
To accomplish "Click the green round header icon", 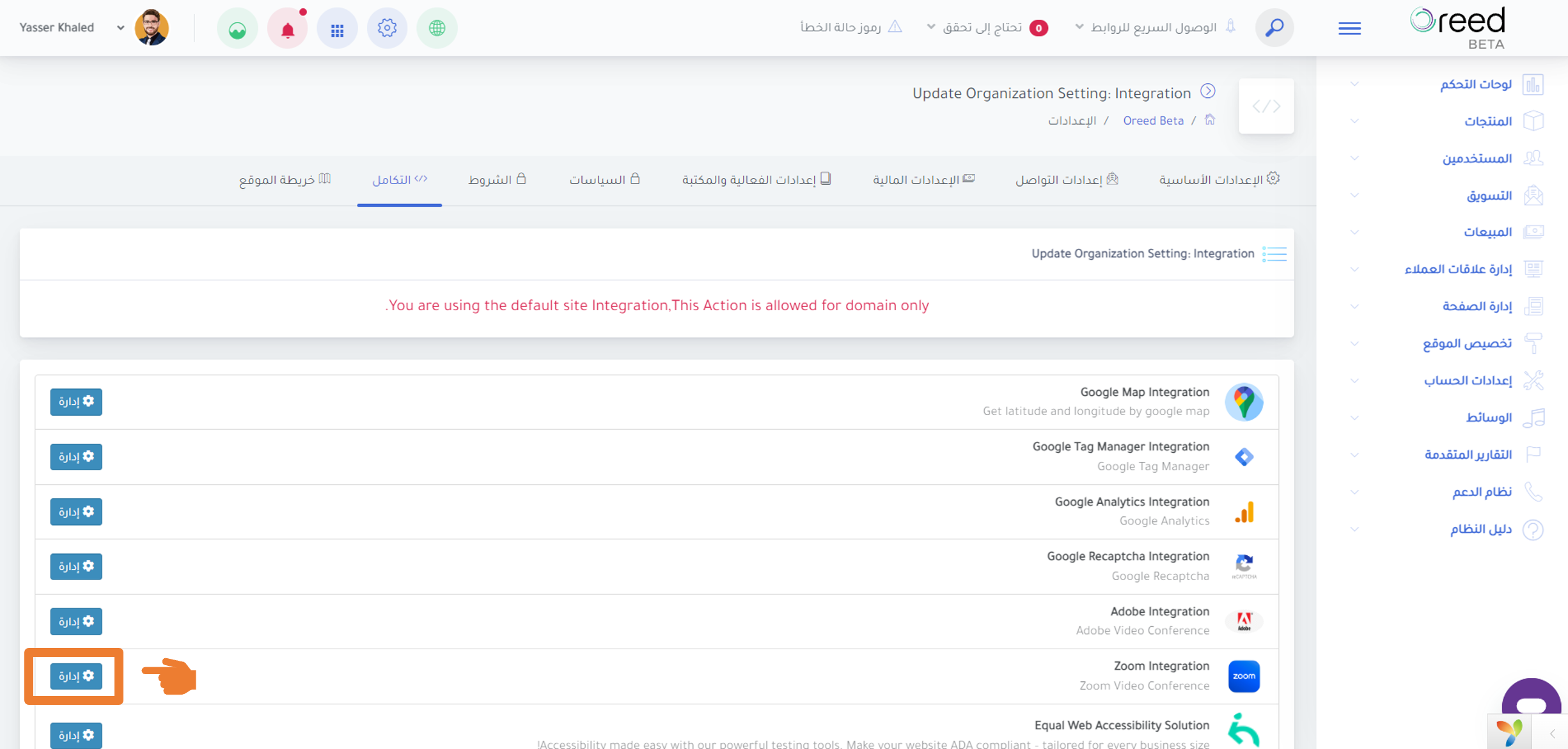I will tap(237, 28).
